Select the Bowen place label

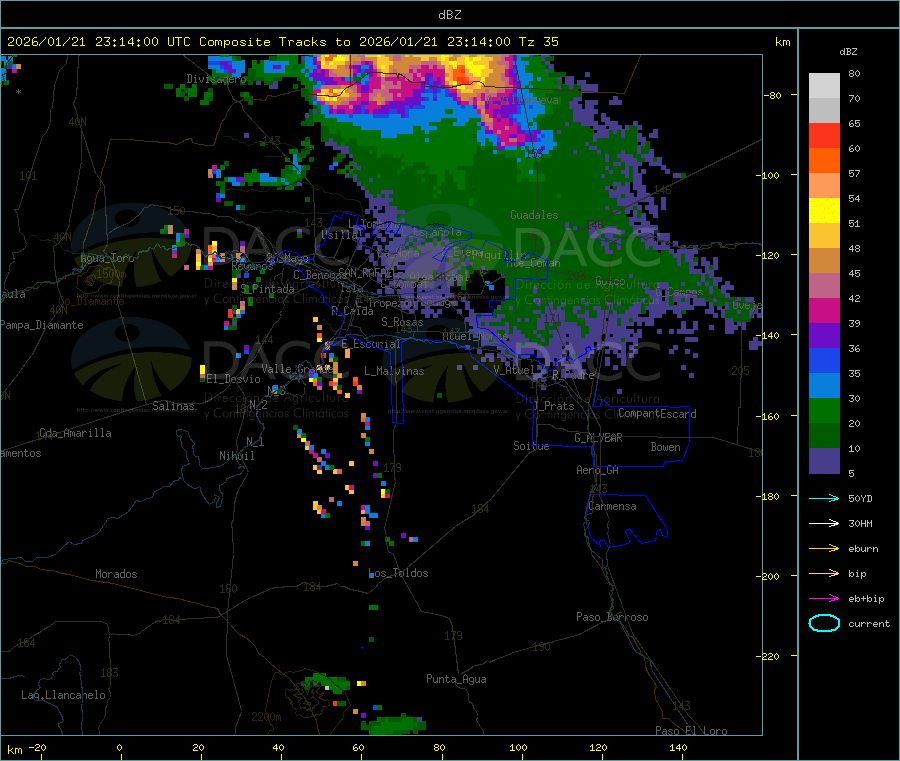tap(665, 447)
